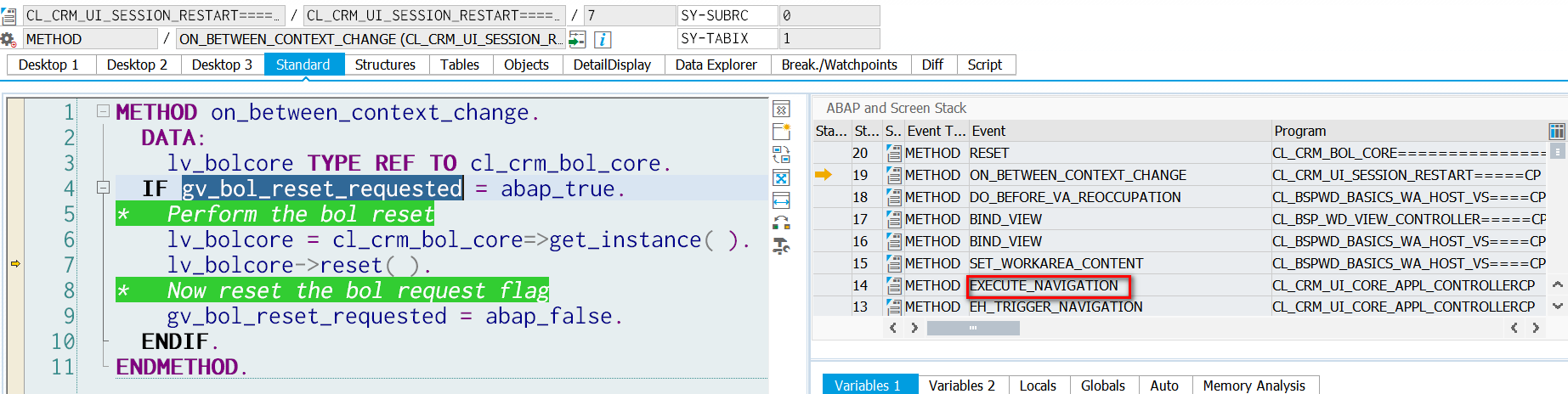
Task: Select the Memory Analysis tab
Action: click(1254, 386)
